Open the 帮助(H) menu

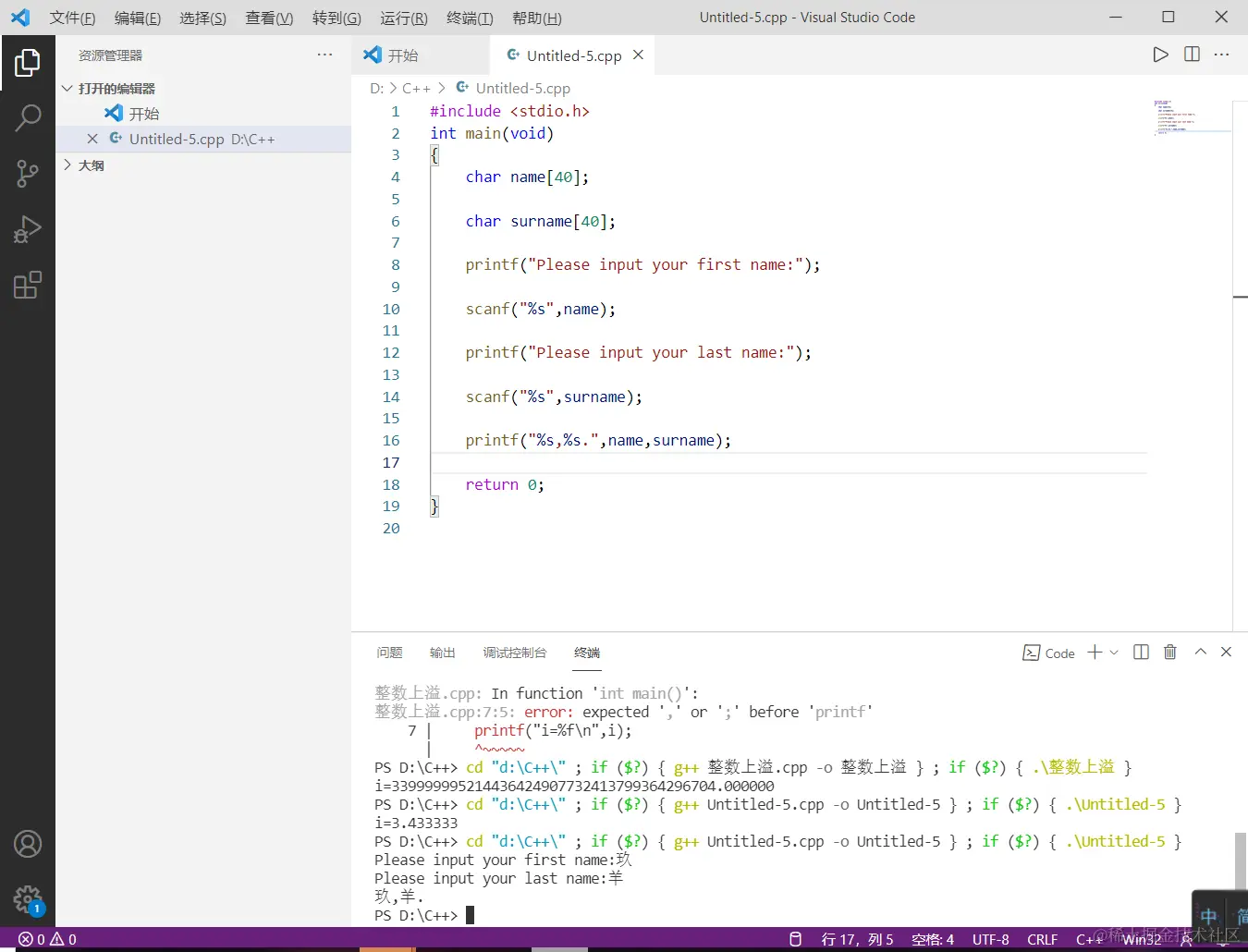pos(537,18)
